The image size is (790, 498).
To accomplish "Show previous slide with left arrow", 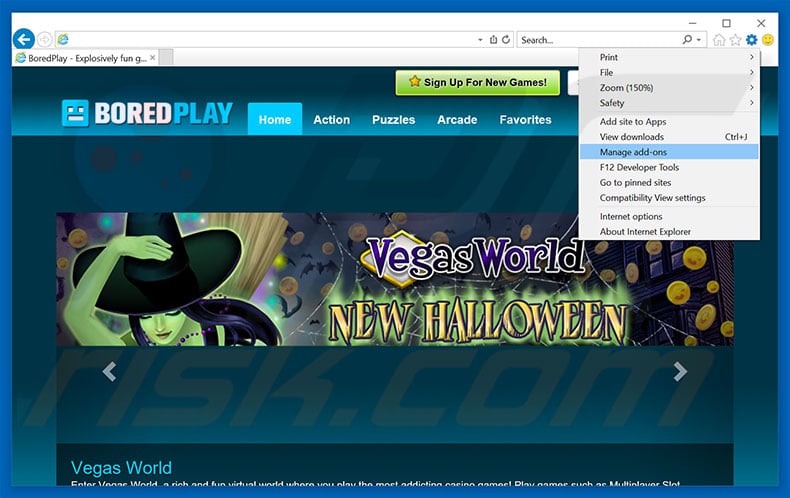I will (x=109, y=371).
